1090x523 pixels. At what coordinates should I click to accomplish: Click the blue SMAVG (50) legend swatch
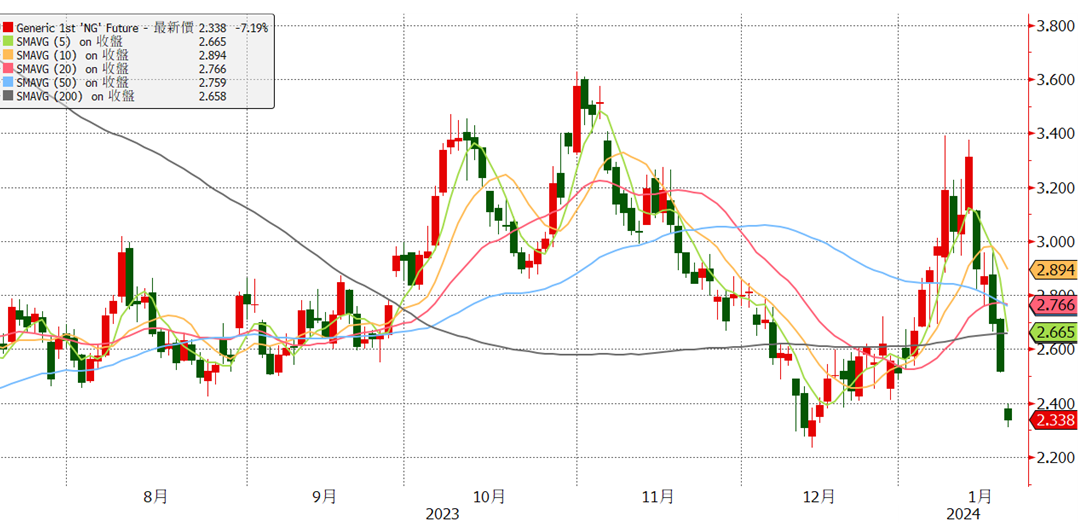8,82
